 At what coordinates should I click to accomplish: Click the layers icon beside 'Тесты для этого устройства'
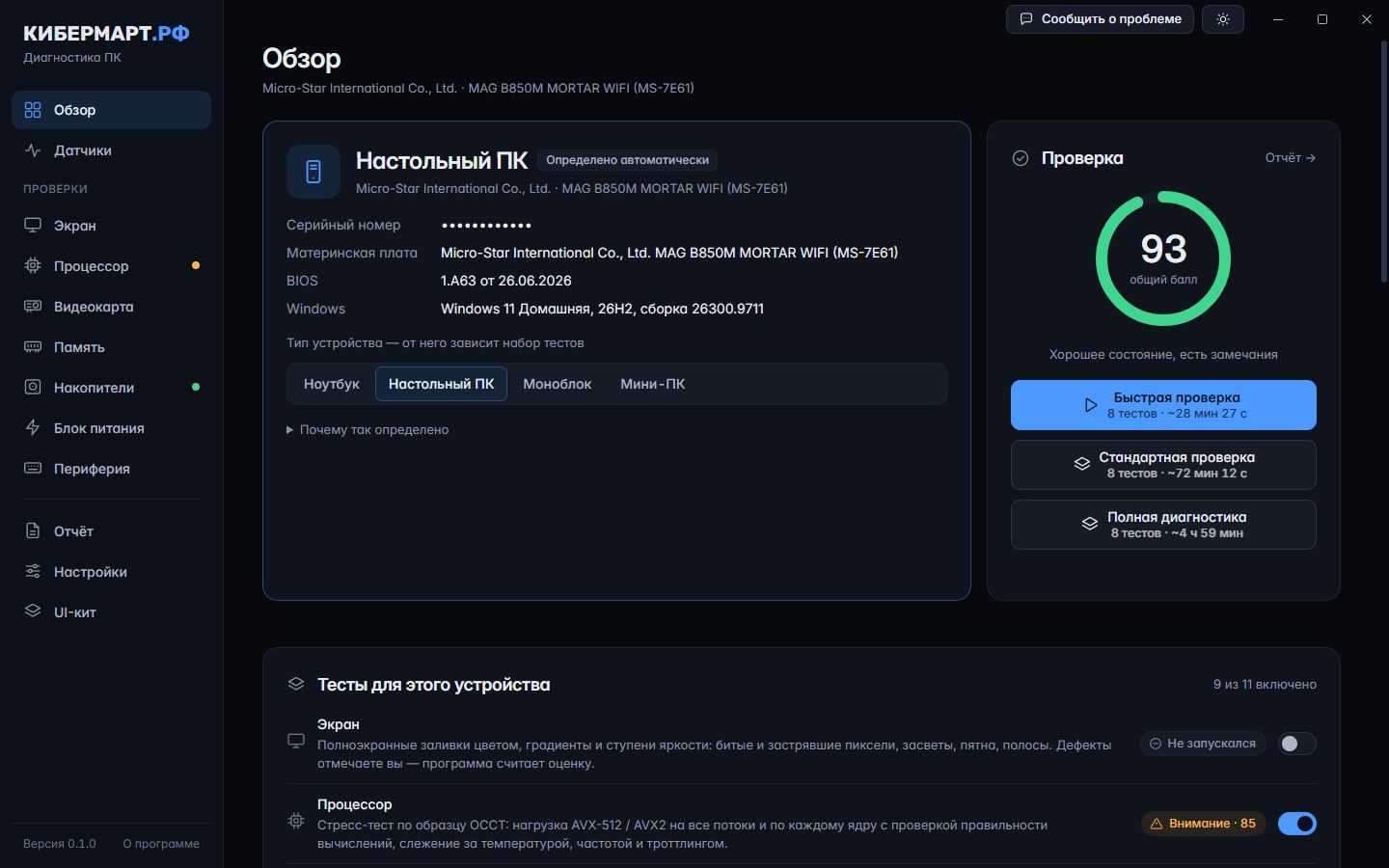pyautogui.click(x=296, y=684)
